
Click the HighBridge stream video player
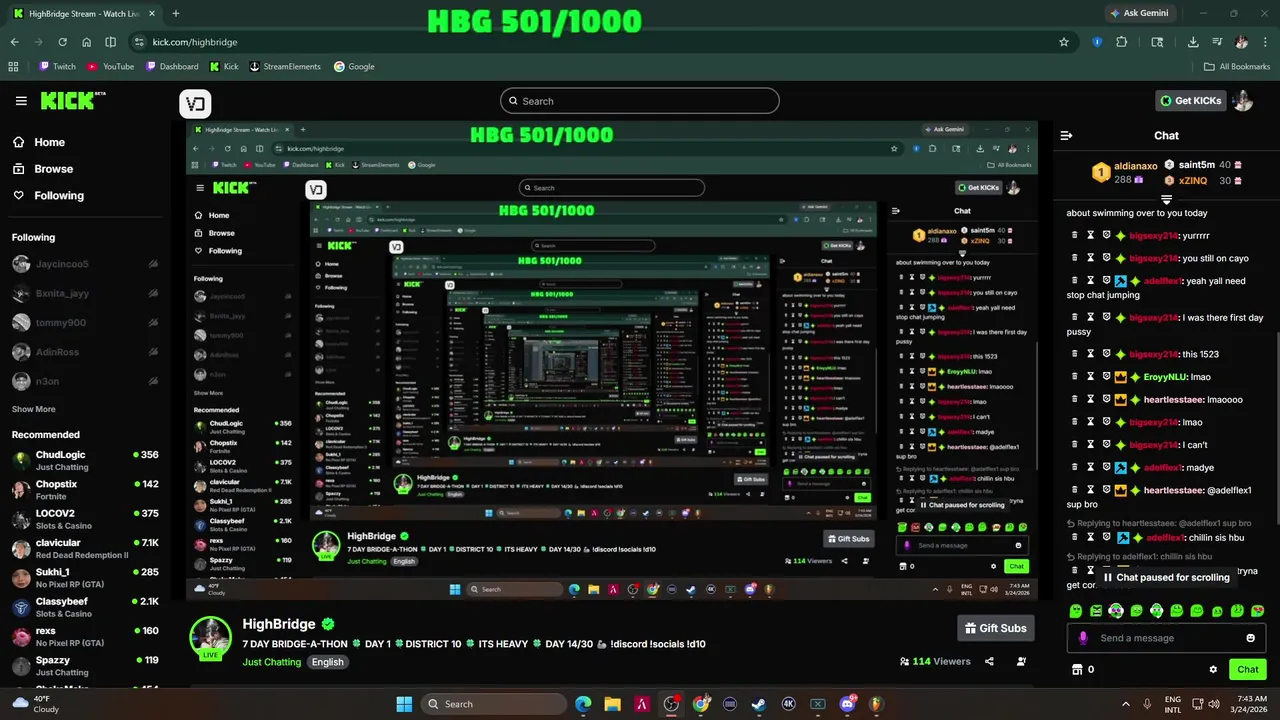612,360
